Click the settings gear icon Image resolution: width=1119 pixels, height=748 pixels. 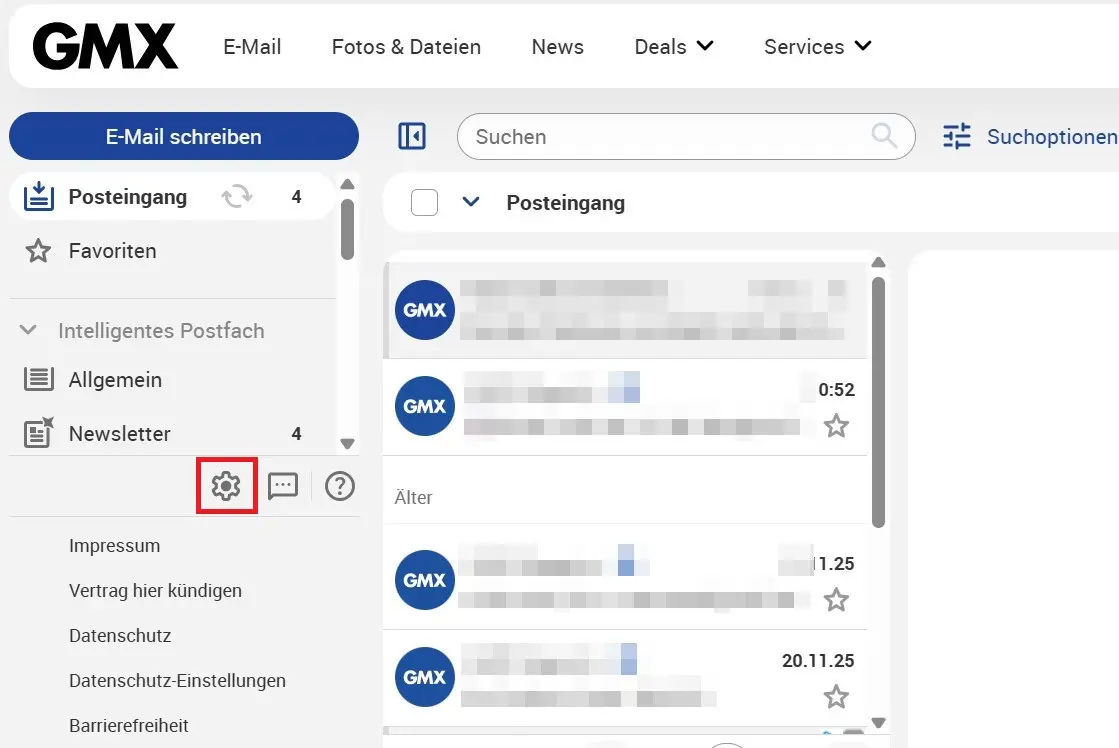tap(225, 485)
